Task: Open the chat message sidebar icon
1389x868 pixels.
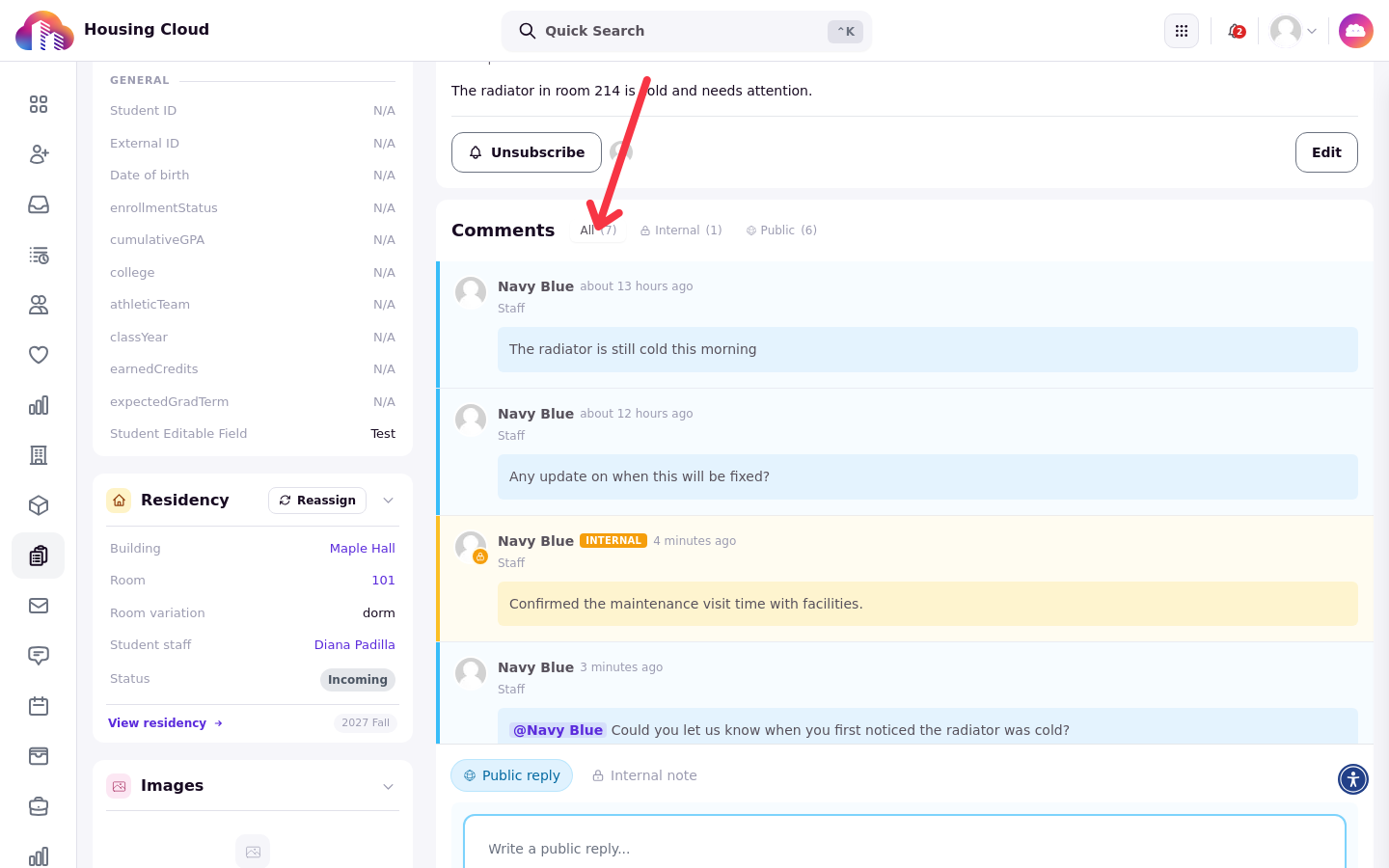Action: click(39, 656)
